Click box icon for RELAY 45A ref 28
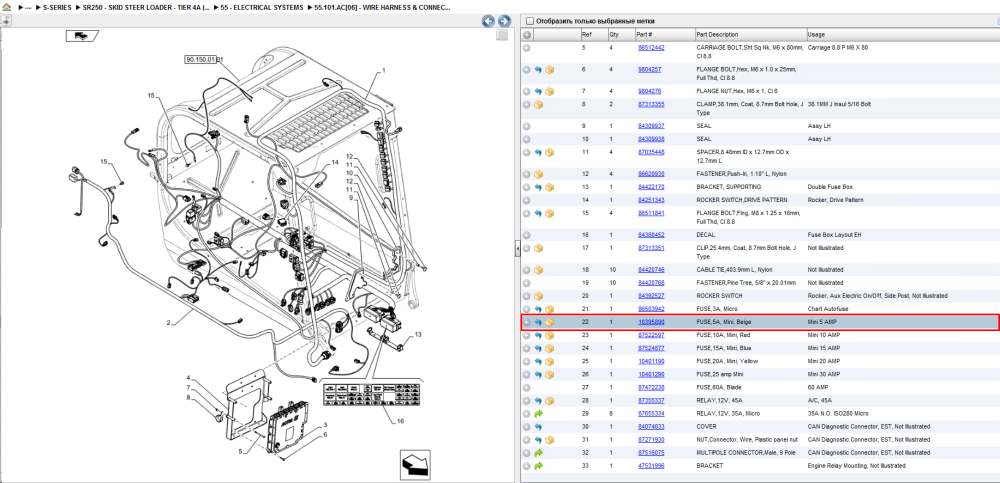 549,401
